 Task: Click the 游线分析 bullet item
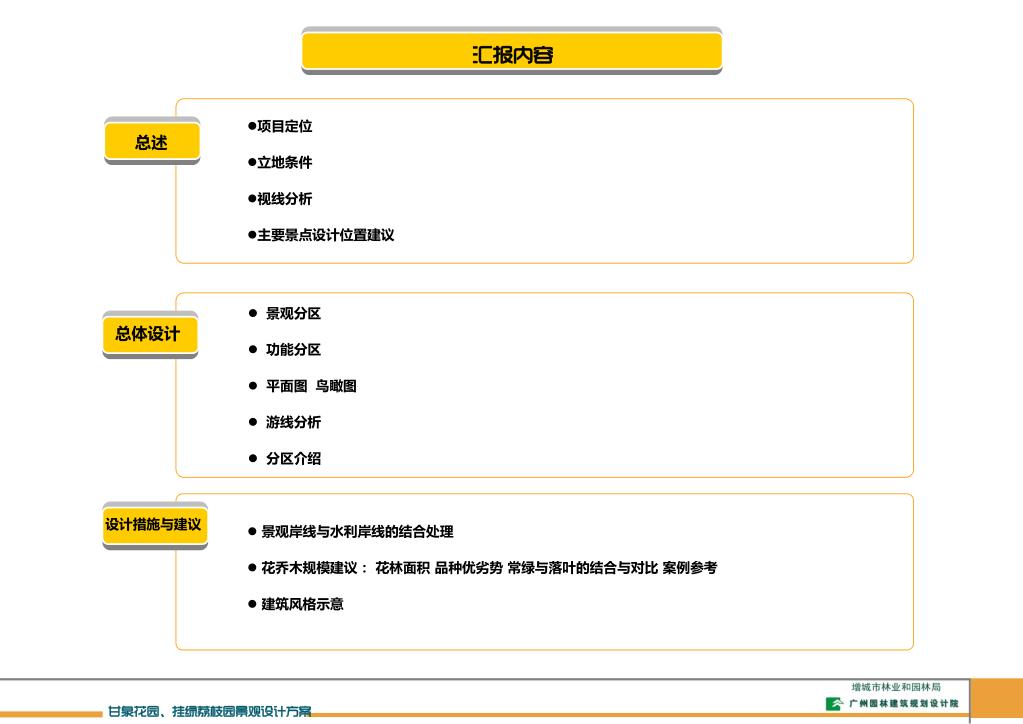pos(285,422)
